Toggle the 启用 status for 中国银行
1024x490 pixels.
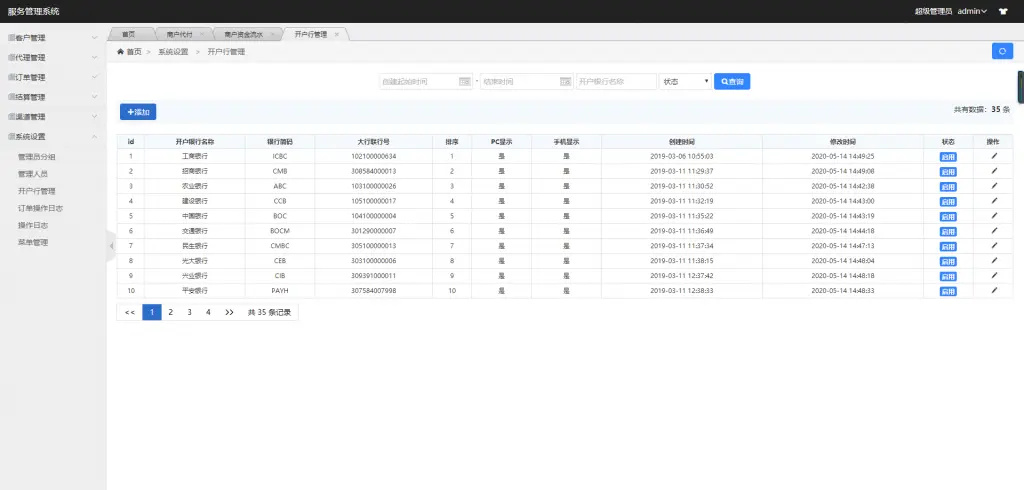(x=948, y=216)
